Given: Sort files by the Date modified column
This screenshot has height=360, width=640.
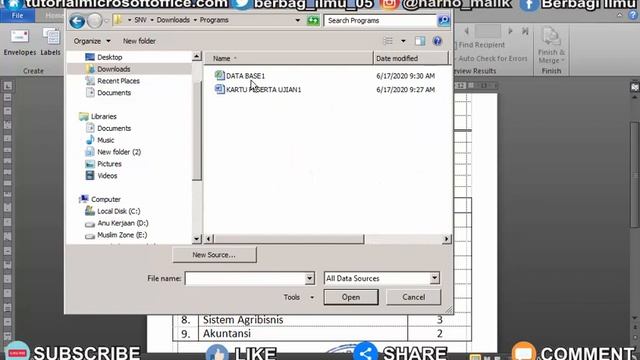Looking at the screenshot, I should (x=411, y=58).
